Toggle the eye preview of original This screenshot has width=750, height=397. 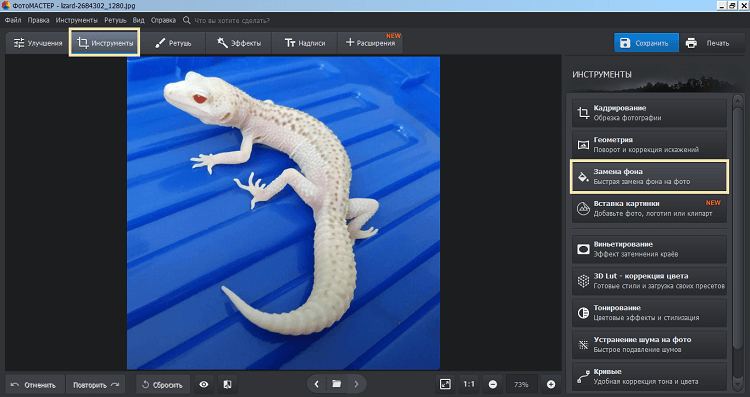tap(204, 385)
